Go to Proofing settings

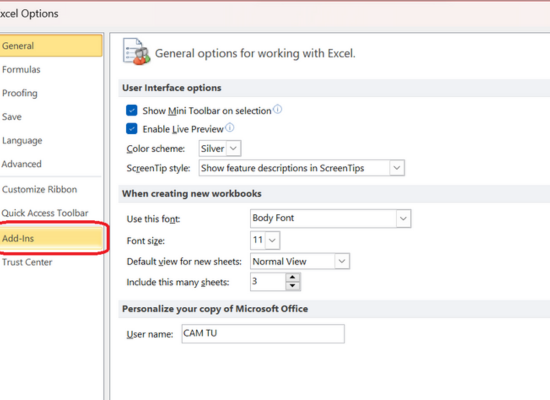coord(20,93)
